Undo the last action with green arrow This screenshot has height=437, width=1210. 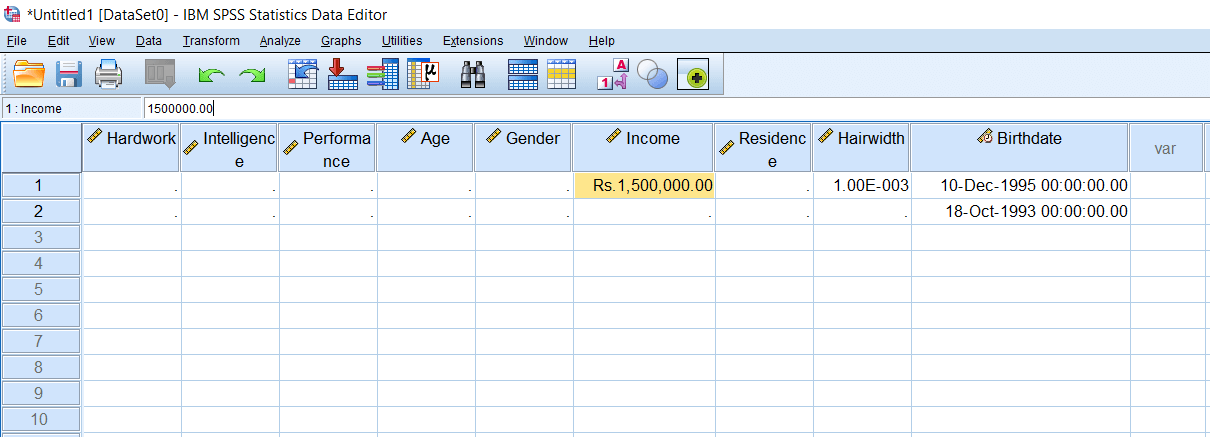[x=212, y=75]
